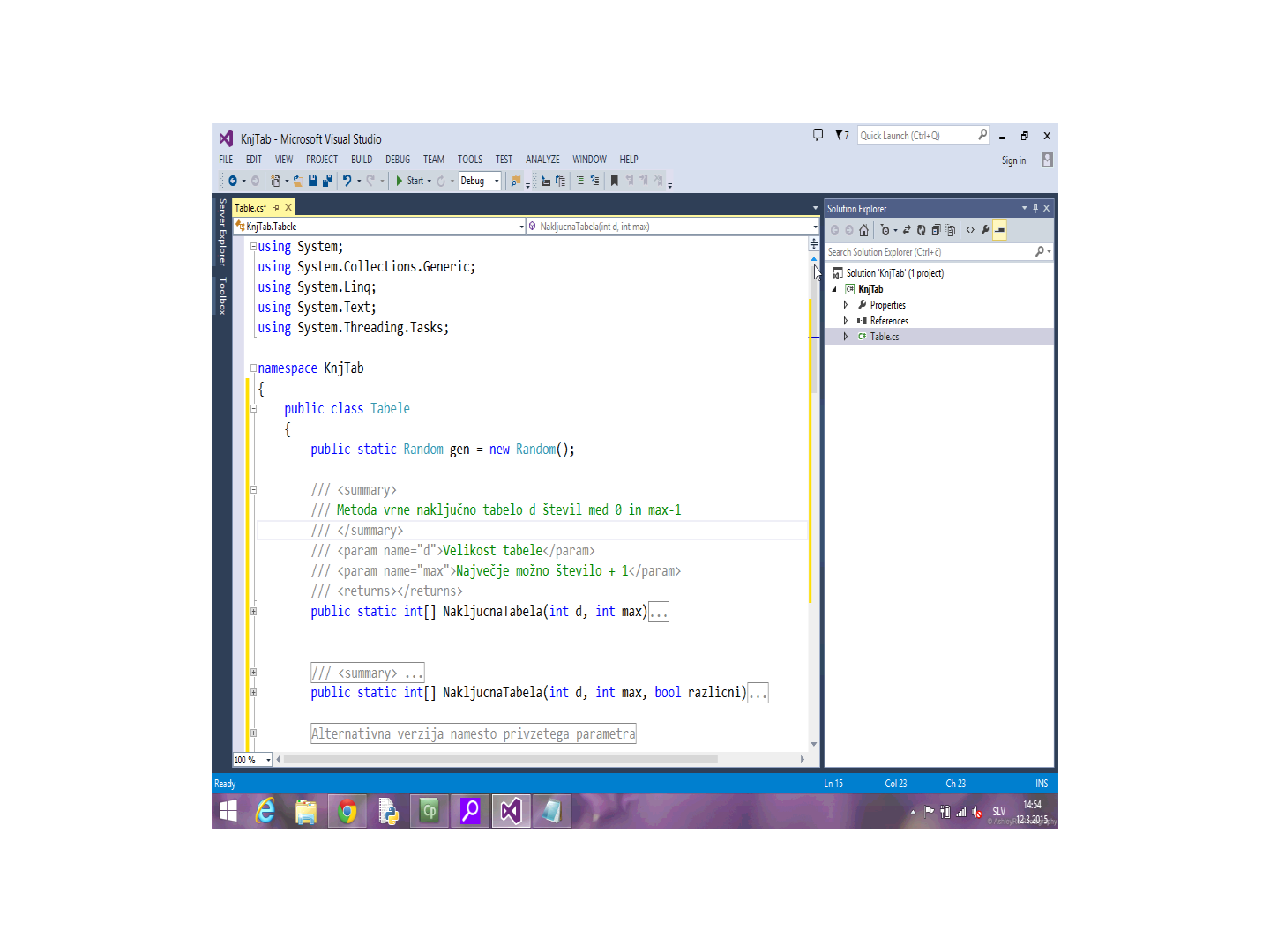Viewport: 1270px width, 952px height.
Task: Click in the Quick Launch search box
Action: pos(915,136)
